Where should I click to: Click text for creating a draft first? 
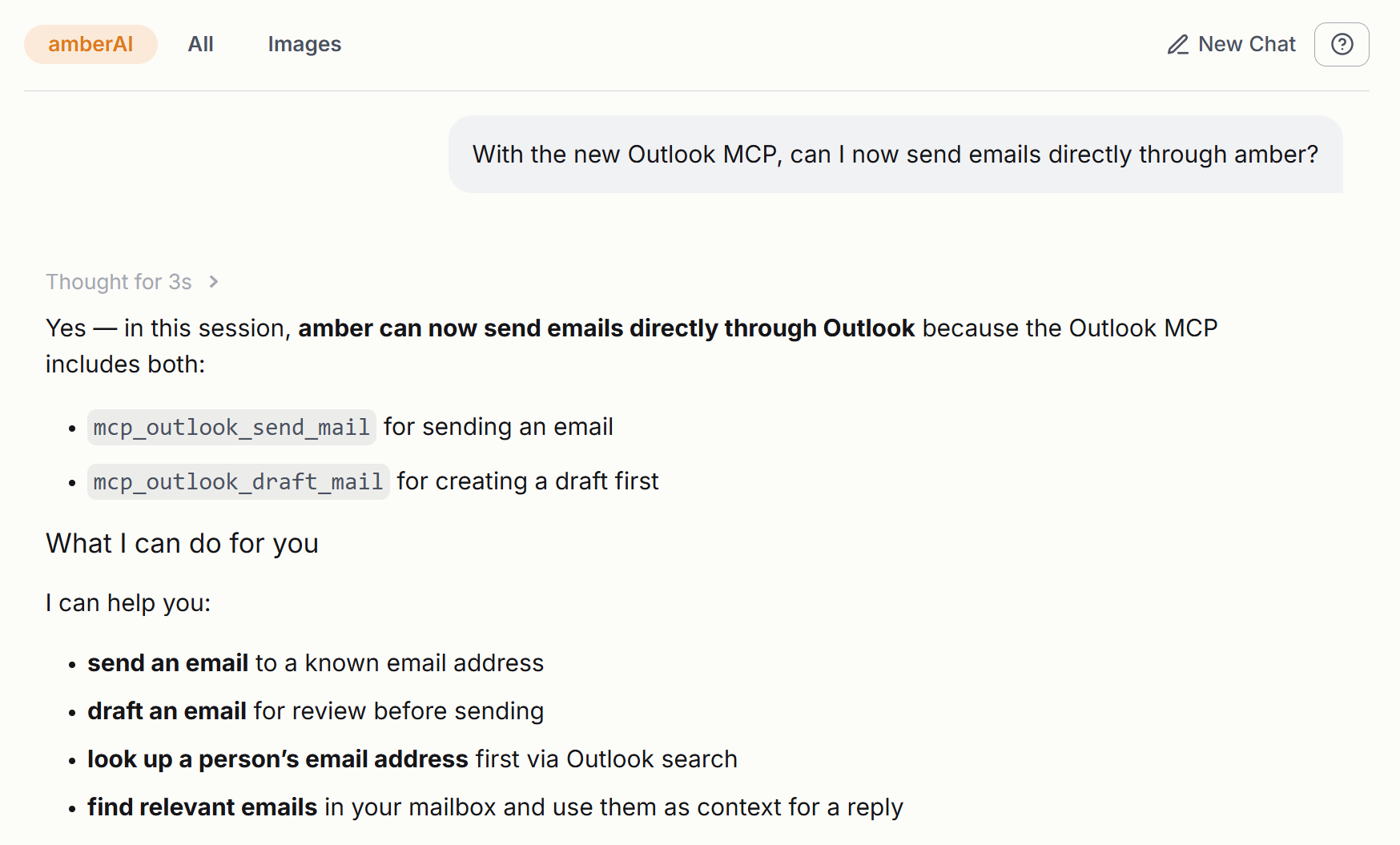(x=528, y=481)
